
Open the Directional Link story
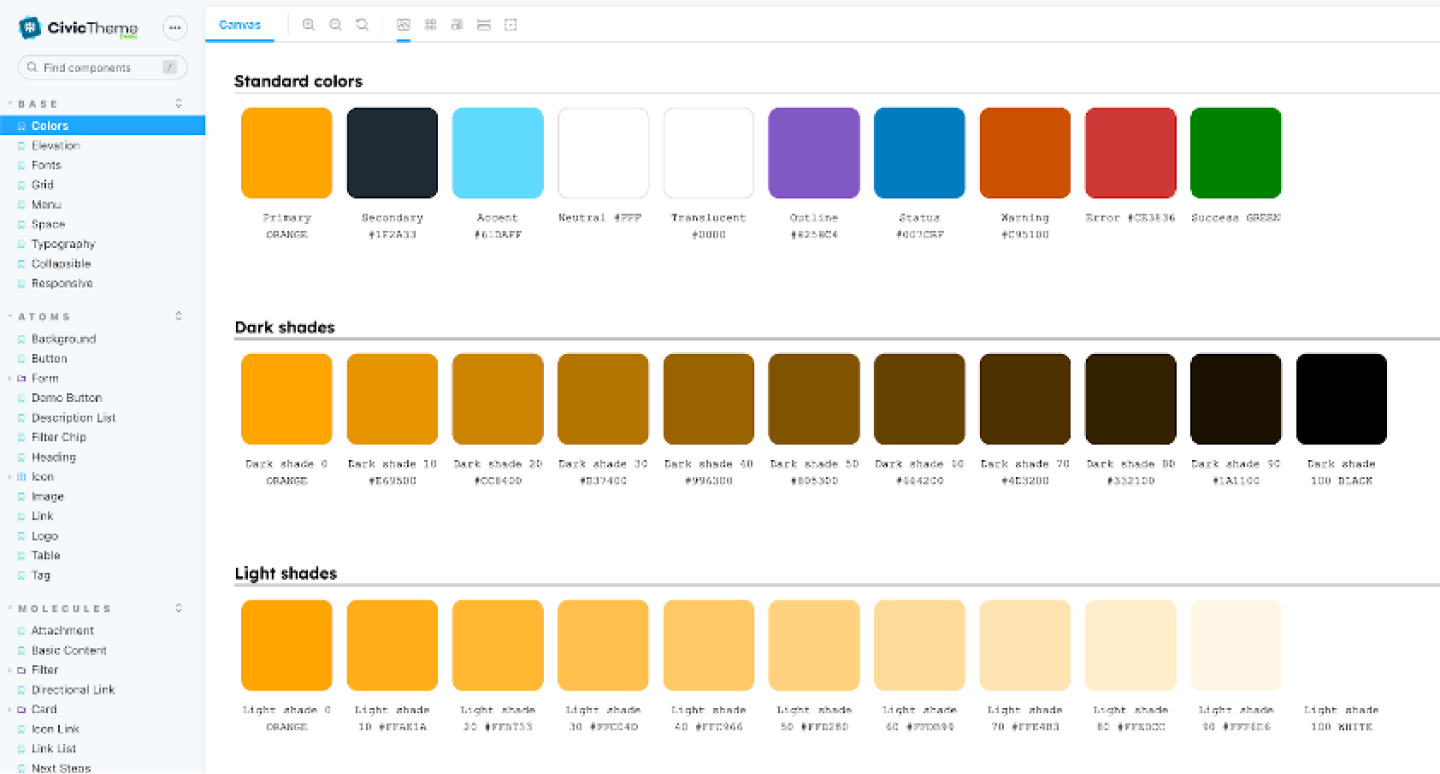point(73,690)
